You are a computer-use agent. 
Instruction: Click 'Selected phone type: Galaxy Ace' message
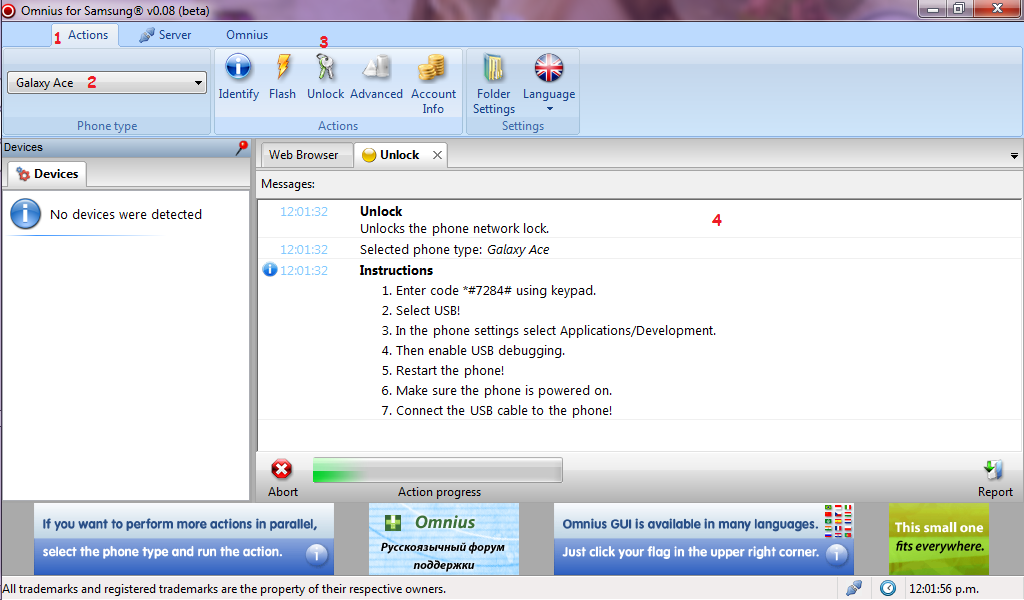(x=455, y=249)
